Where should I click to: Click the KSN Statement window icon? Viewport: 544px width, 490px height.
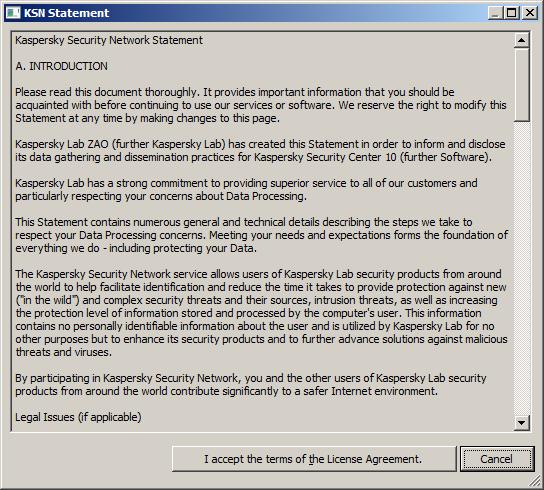[14, 13]
